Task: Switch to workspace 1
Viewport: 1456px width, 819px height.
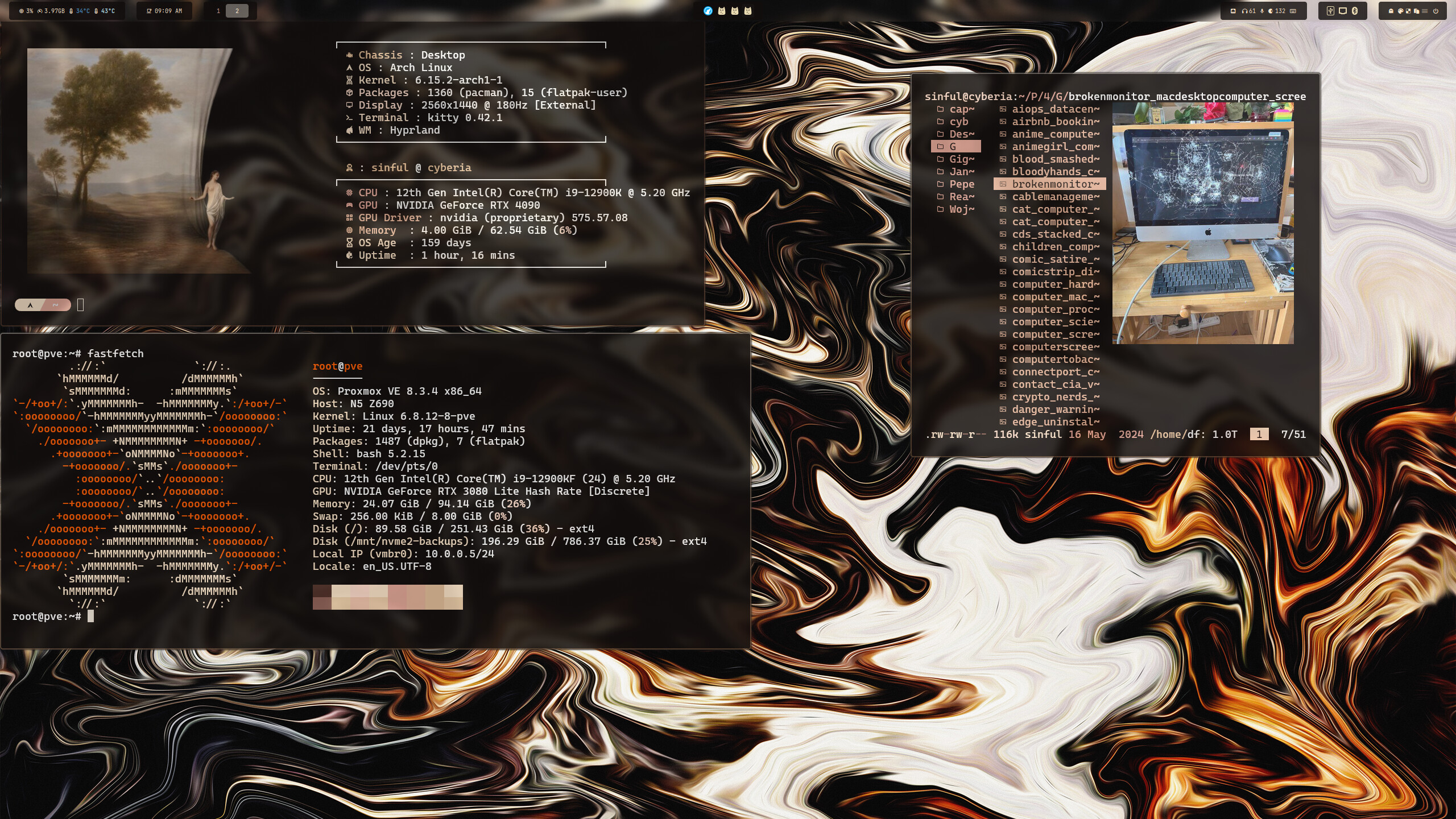Action: (x=218, y=11)
